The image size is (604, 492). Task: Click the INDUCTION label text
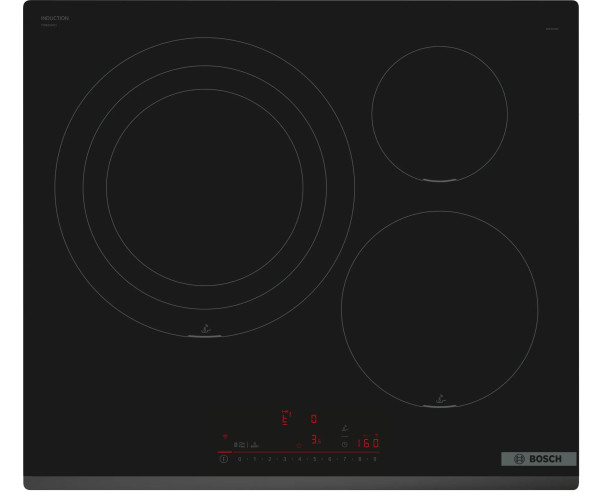pyautogui.click(x=55, y=18)
